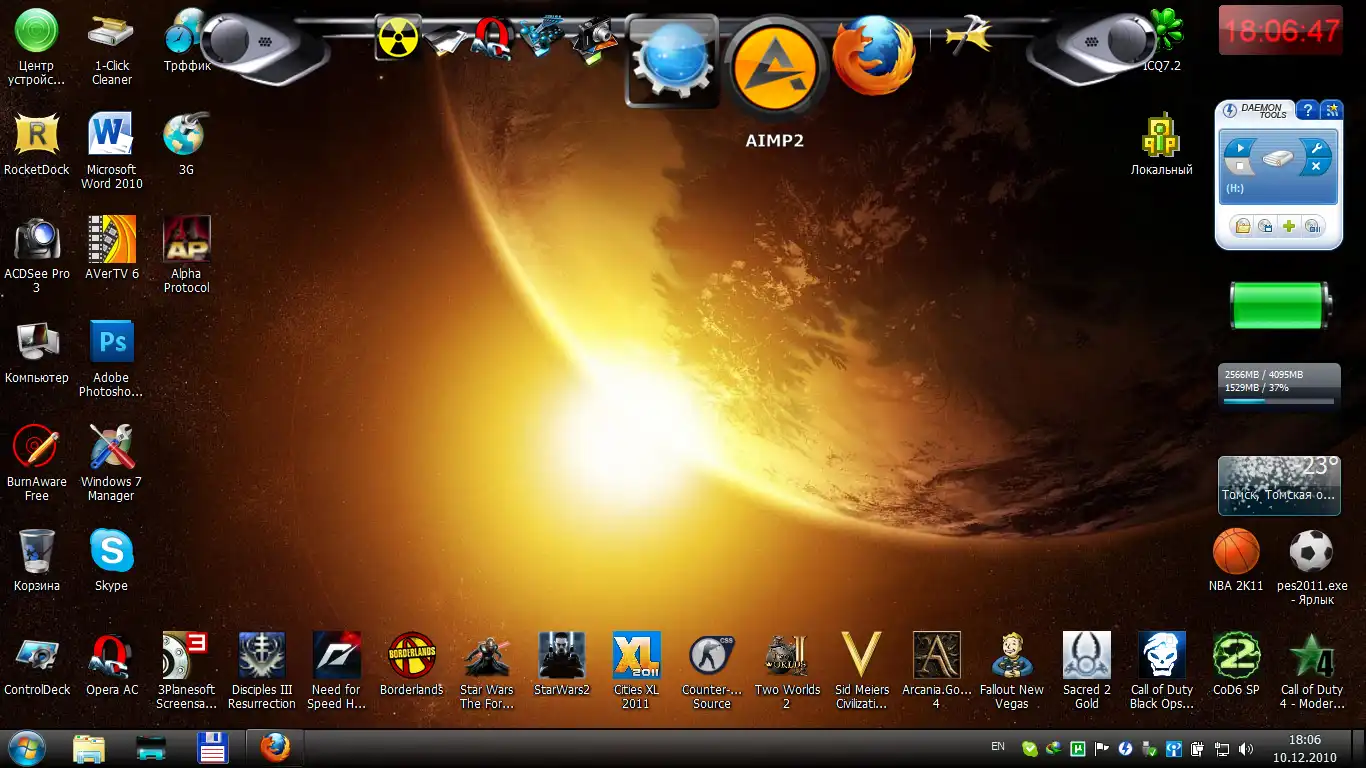This screenshot has height=768, width=1366.
Task: Click the radiation icon in the dock
Action: [398, 38]
